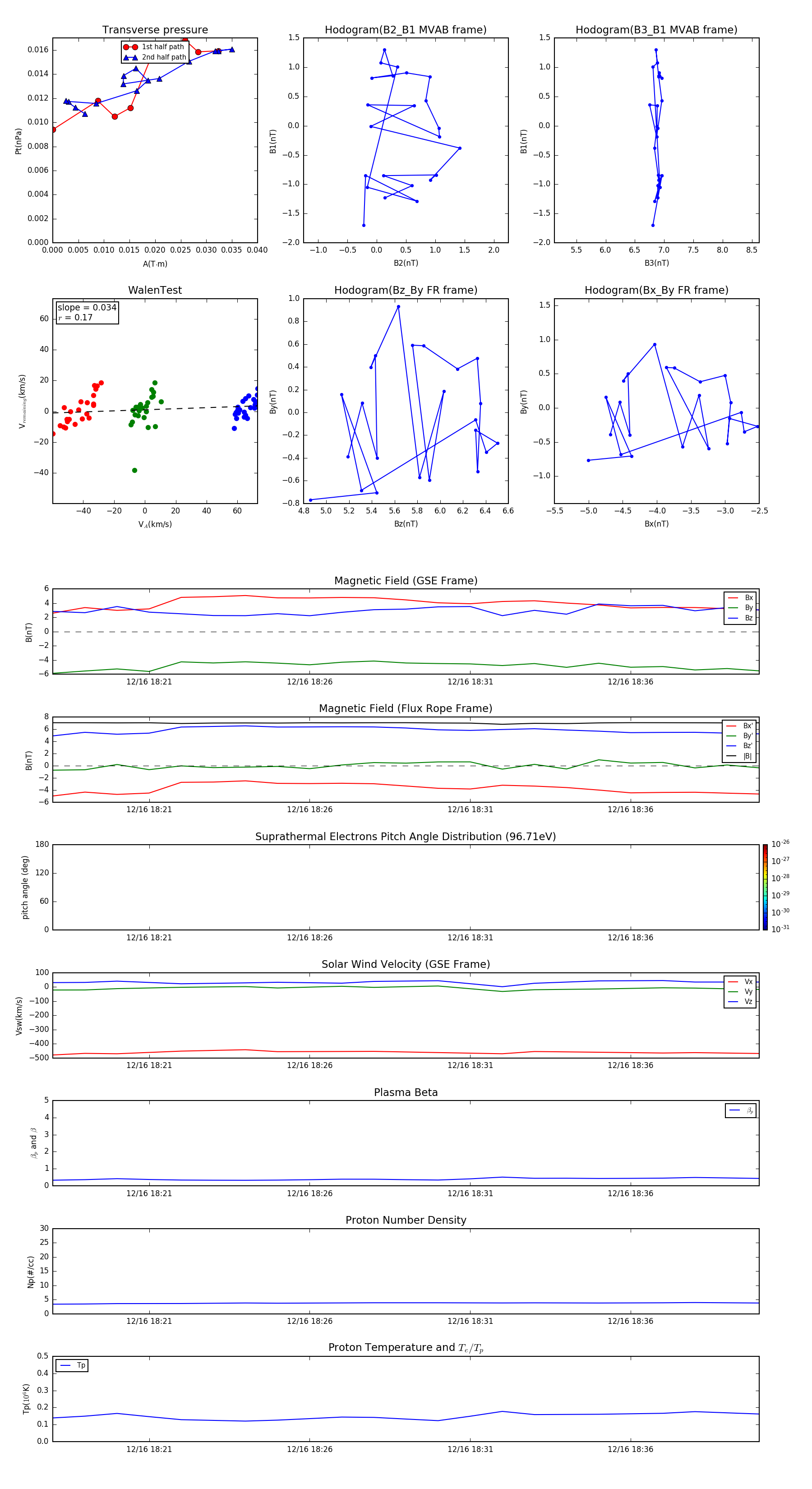Image resolution: width=812 pixels, height=1489 pixels.
Task: Click the |B| legend entry in Flux Rope panel
Action: 740,756
